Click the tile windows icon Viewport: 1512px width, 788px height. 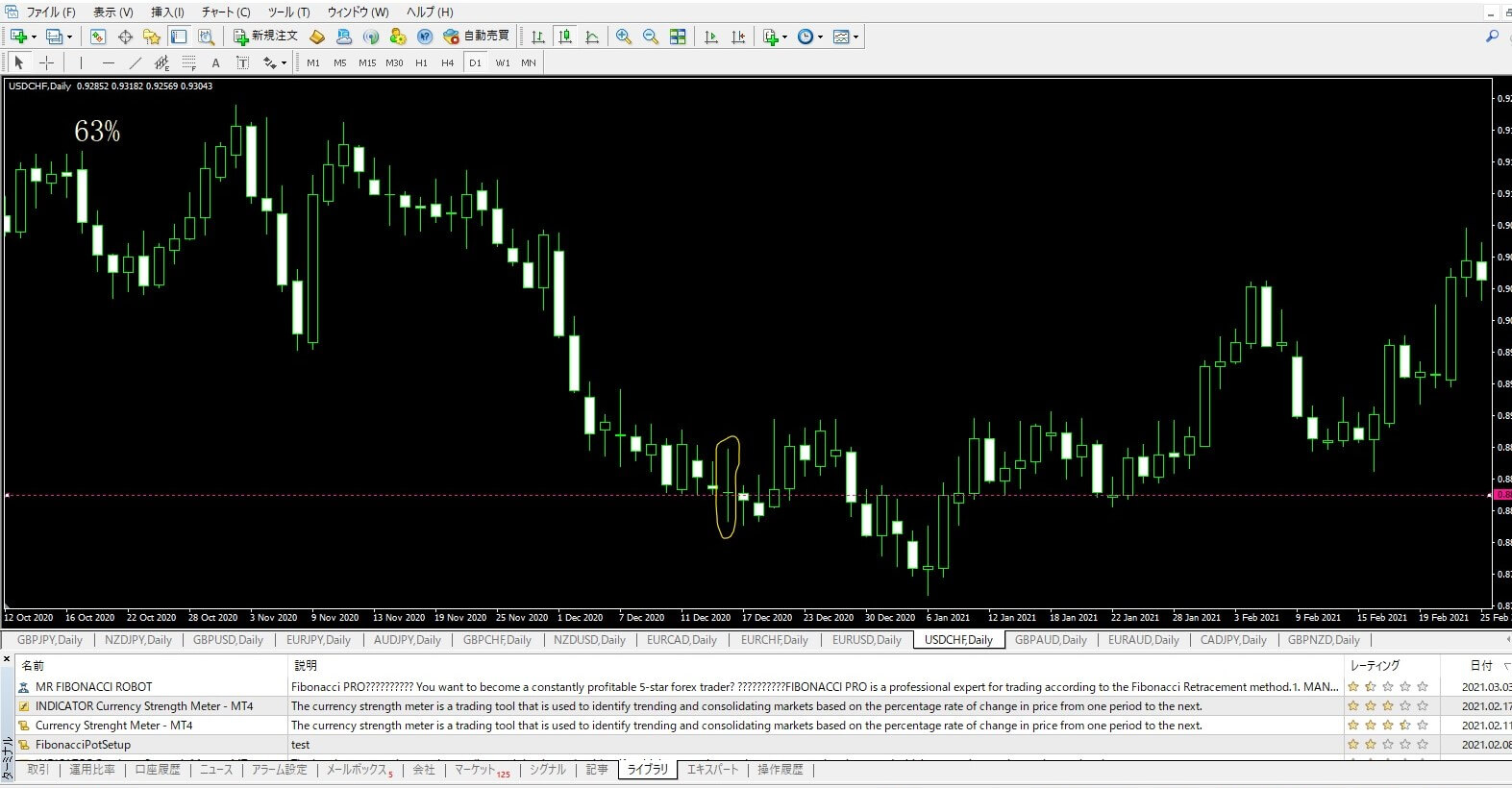pyautogui.click(x=678, y=37)
